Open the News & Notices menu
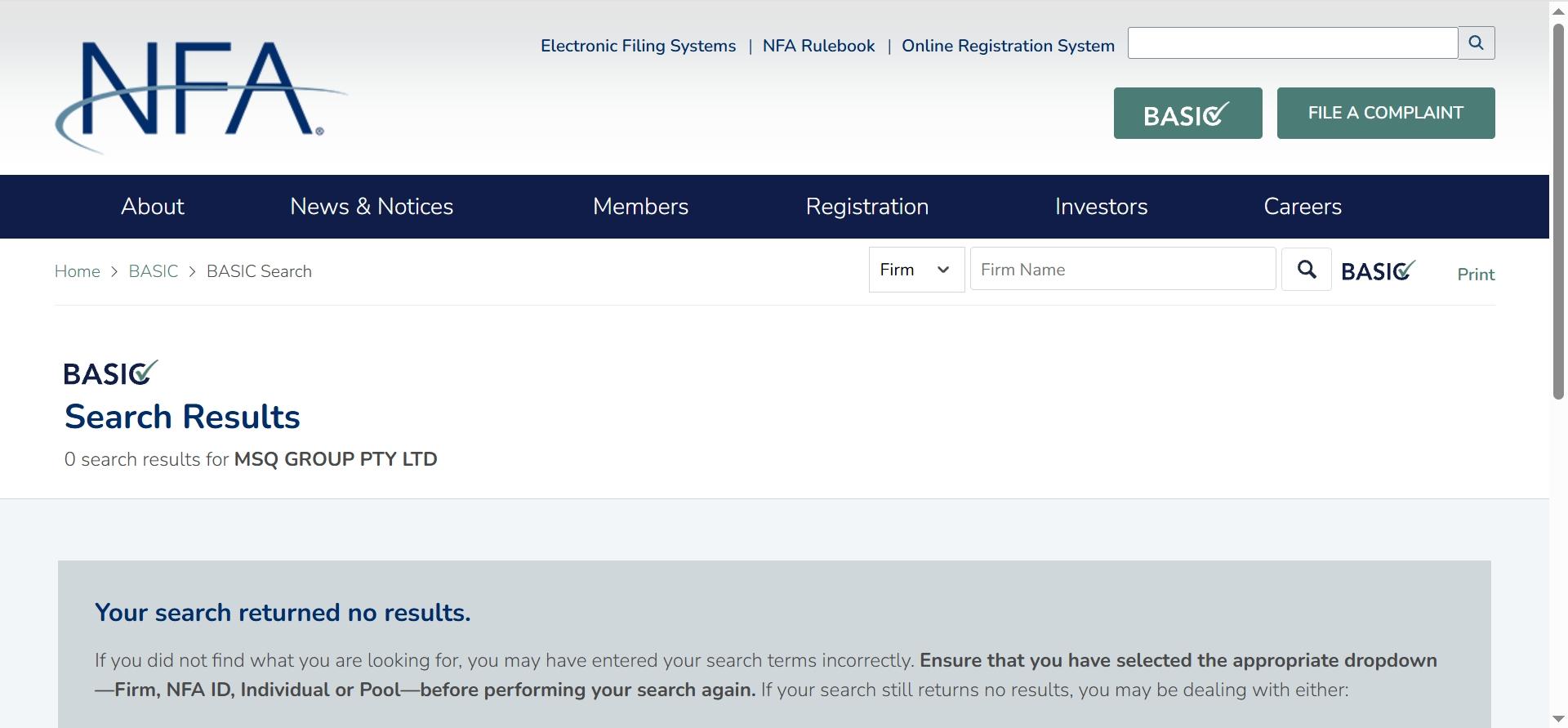 [372, 207]
